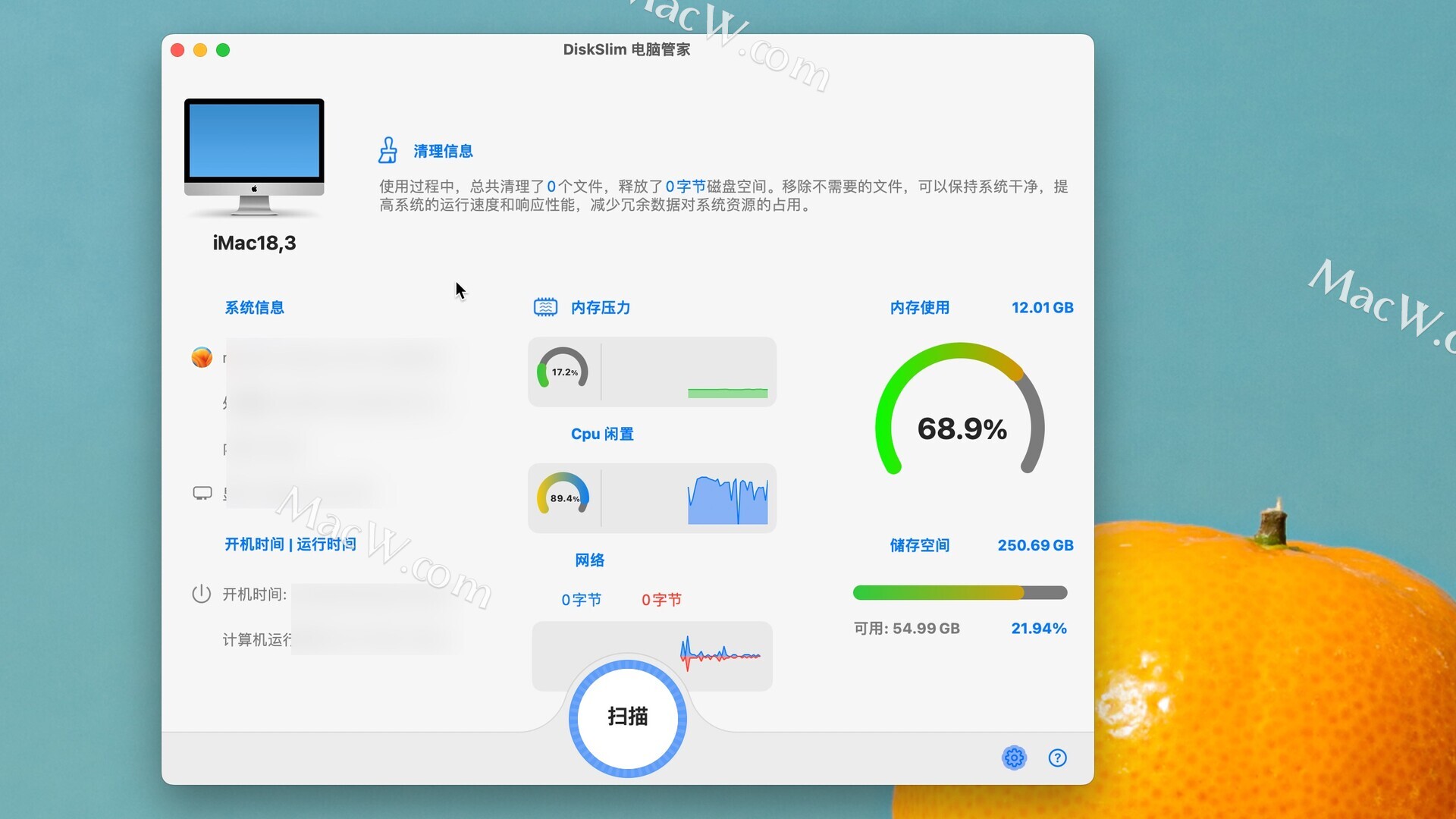Click the storage space usage bar

coord(960,592)
